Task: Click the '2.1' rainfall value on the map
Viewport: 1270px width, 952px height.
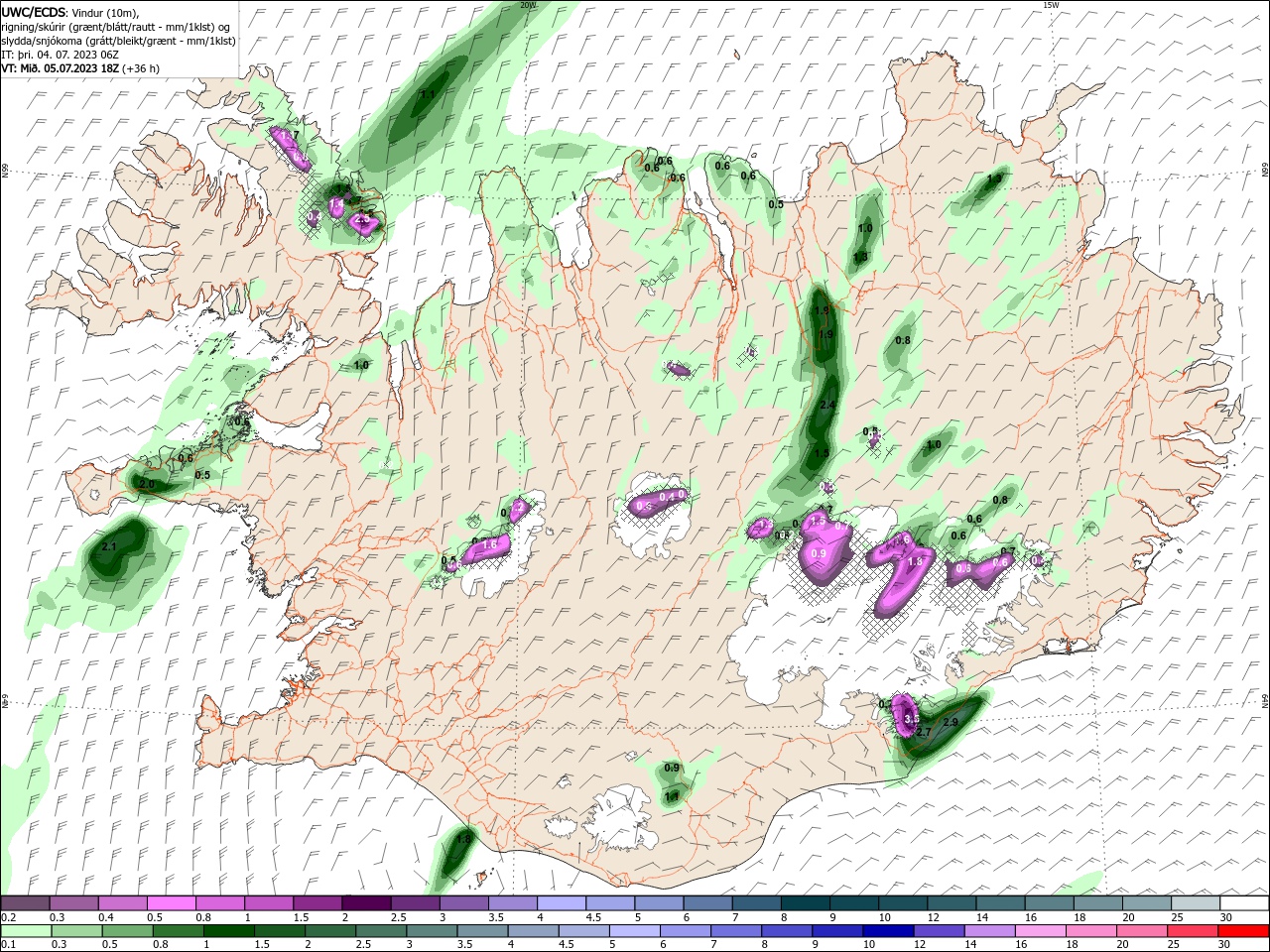Action: click(110, 546)
